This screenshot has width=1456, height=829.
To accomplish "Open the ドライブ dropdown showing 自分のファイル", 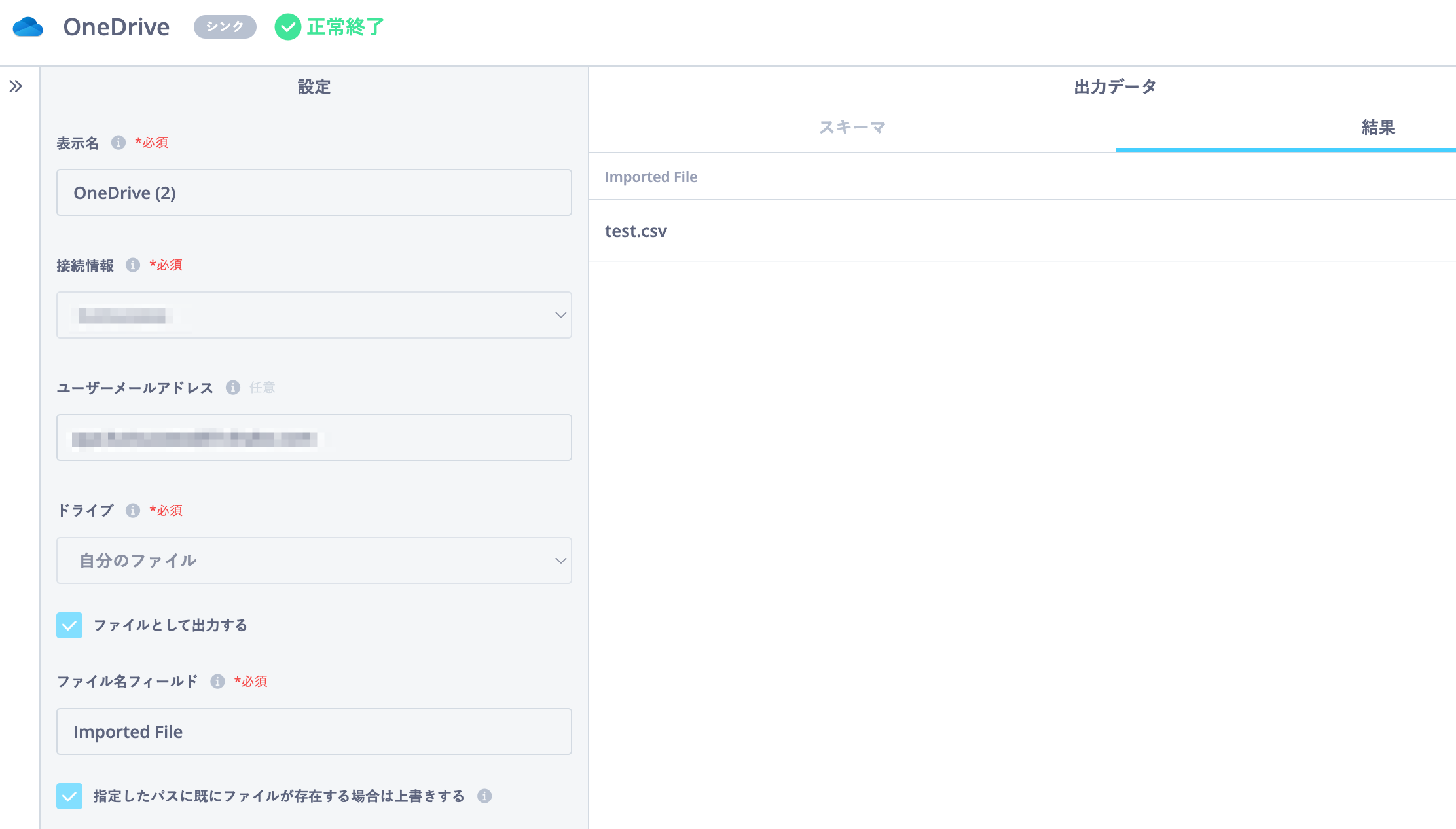I will pos(314,561).
